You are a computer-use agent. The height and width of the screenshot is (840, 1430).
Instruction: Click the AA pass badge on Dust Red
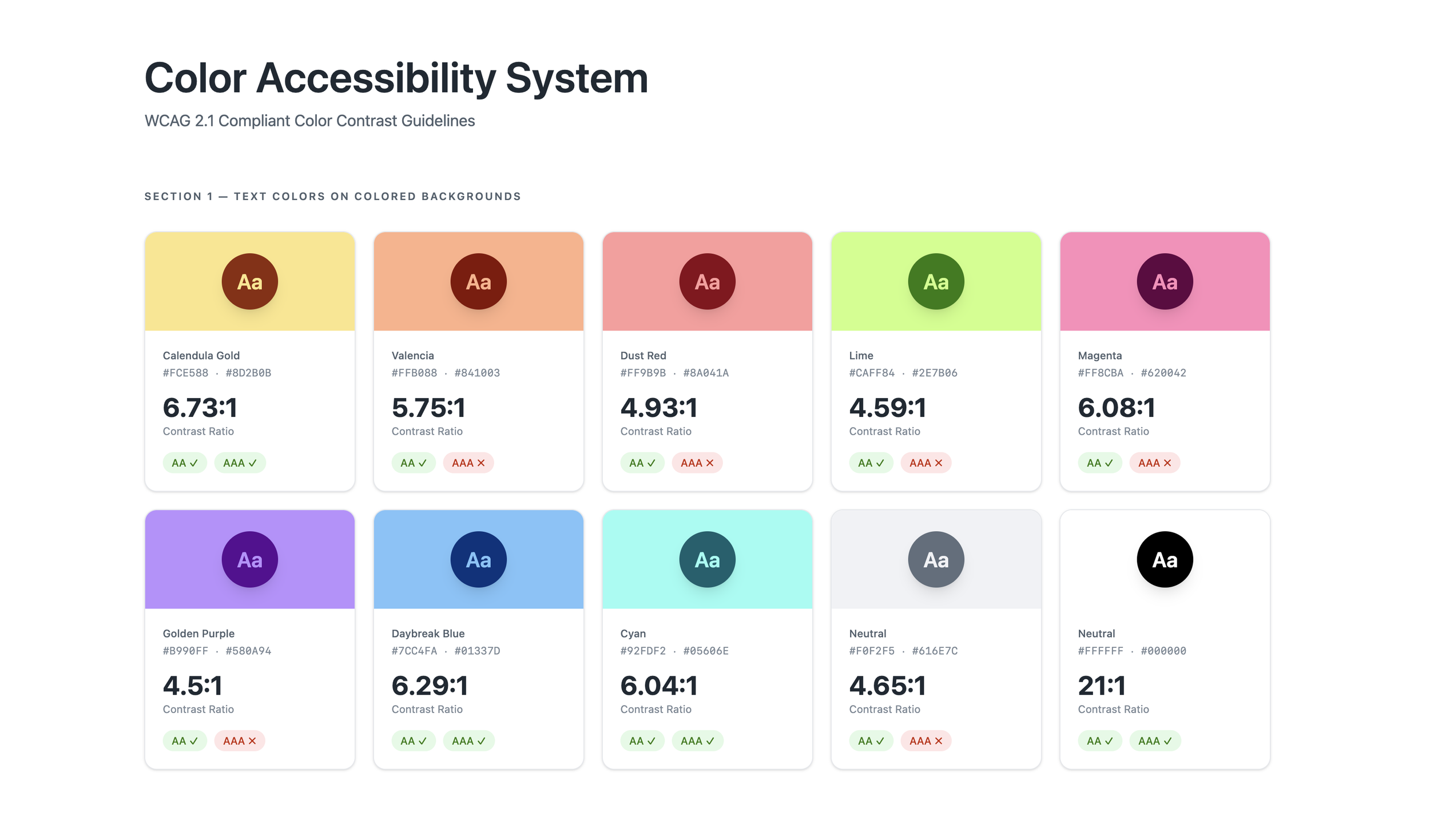(642, 463)
